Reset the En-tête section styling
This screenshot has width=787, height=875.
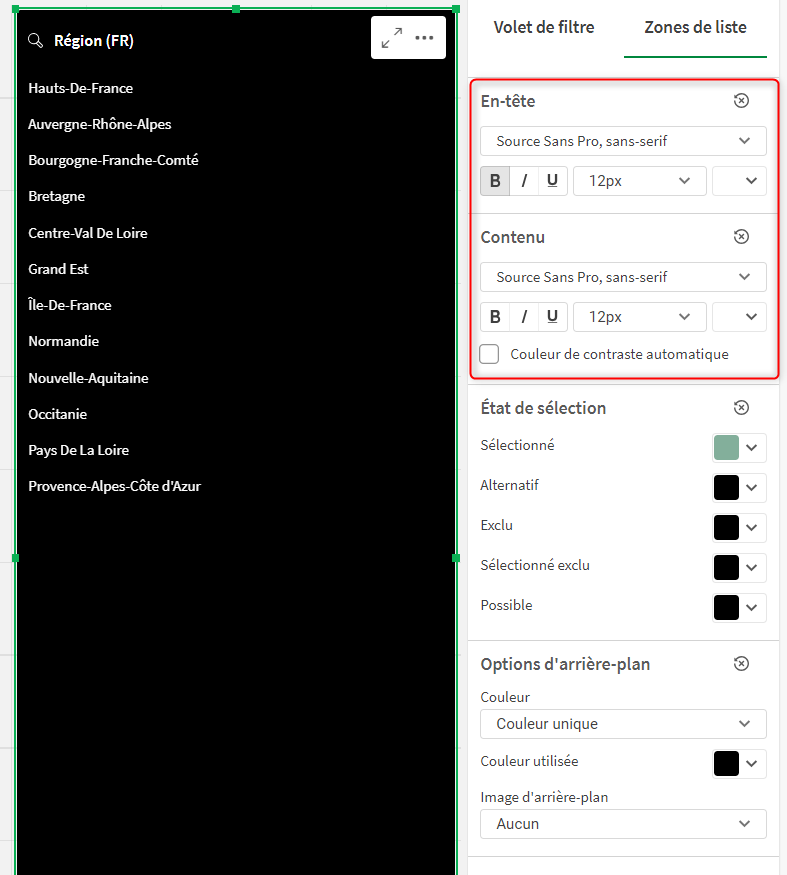click(741, 101)
